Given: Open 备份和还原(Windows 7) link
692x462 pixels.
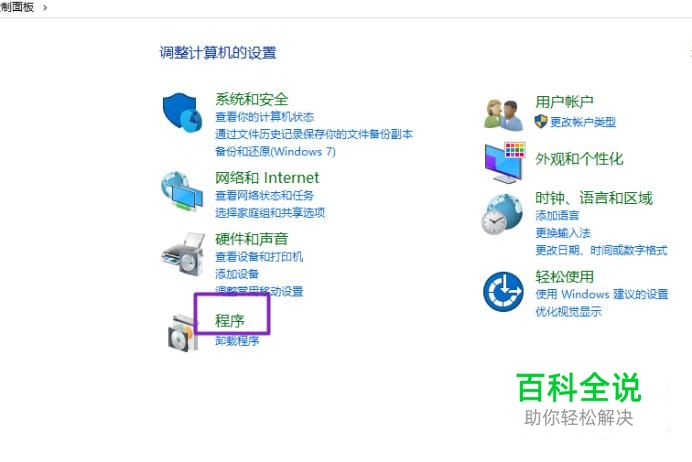Looking at the screenshot, I should [x=275, y=151].
